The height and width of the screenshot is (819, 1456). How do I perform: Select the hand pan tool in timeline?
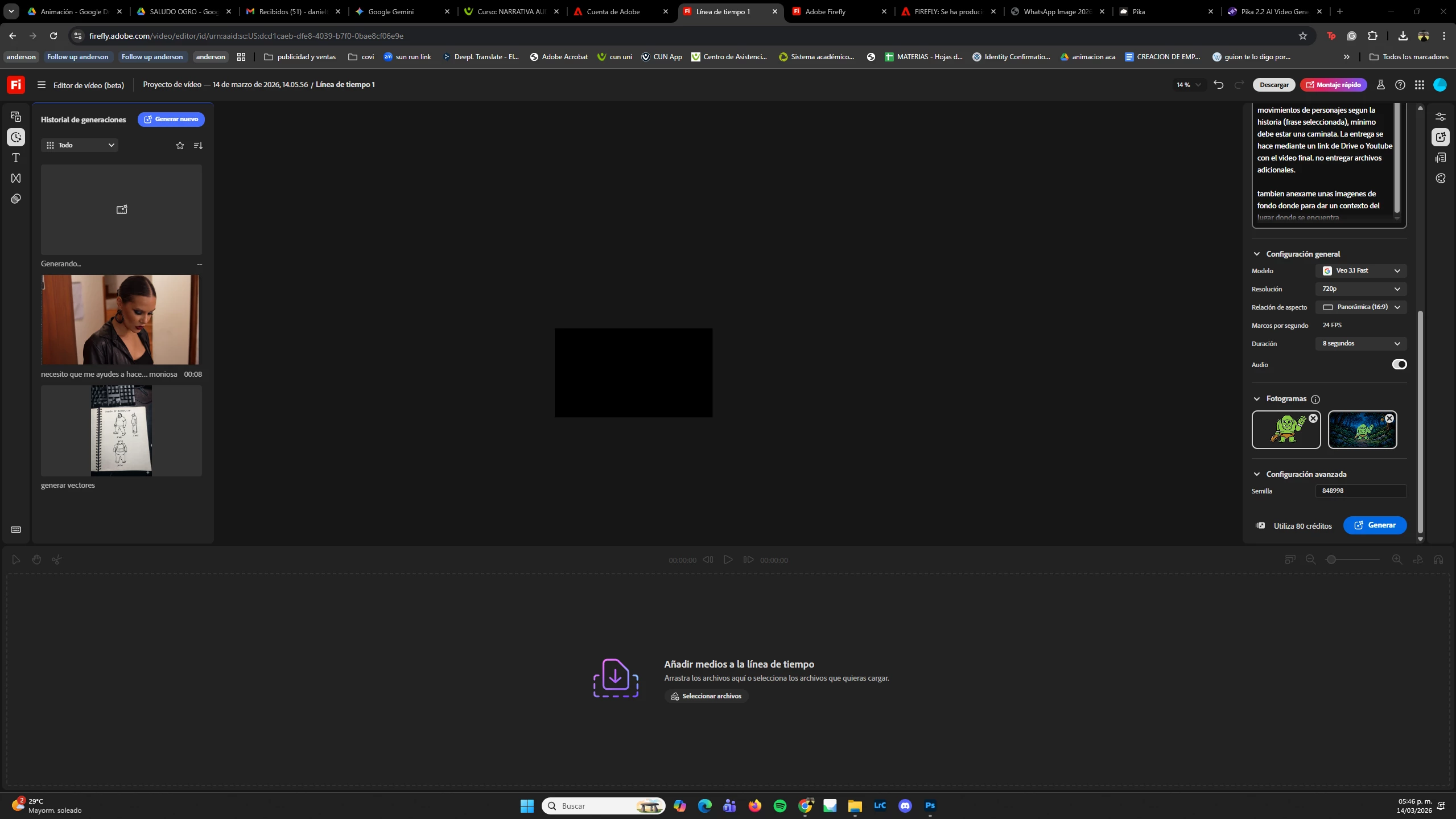(x=36, y=560)
